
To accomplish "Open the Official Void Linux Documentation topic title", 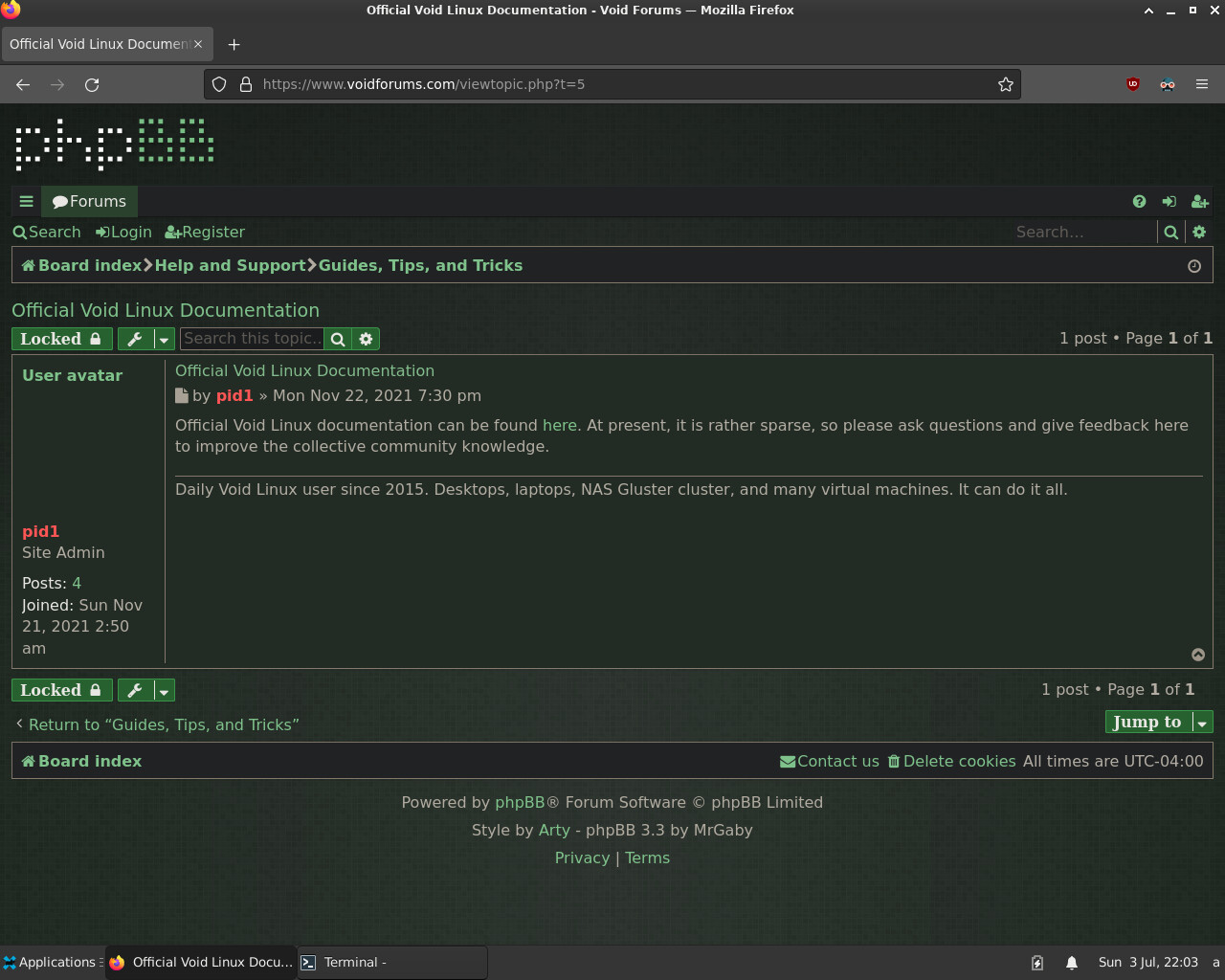I will point(166,310).
